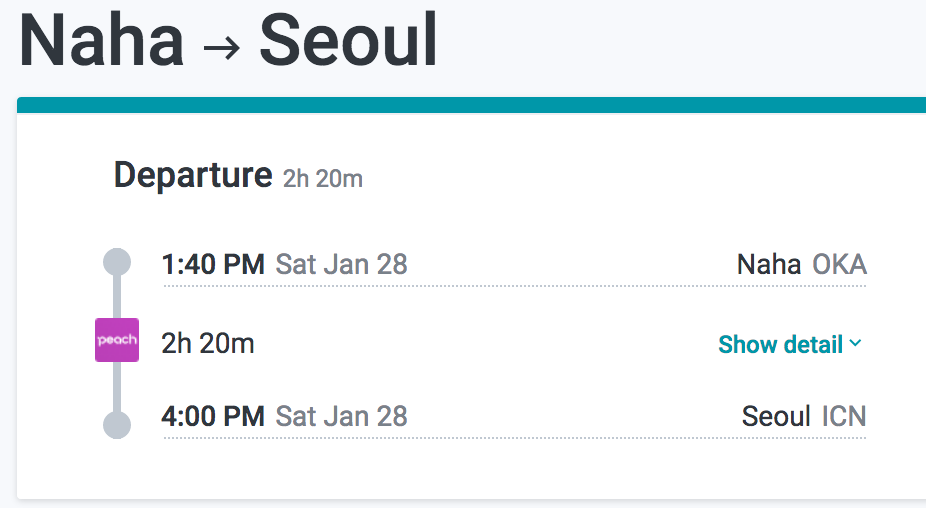
Task: Expand flight info via Show detail link
Action: pos(790,344)
